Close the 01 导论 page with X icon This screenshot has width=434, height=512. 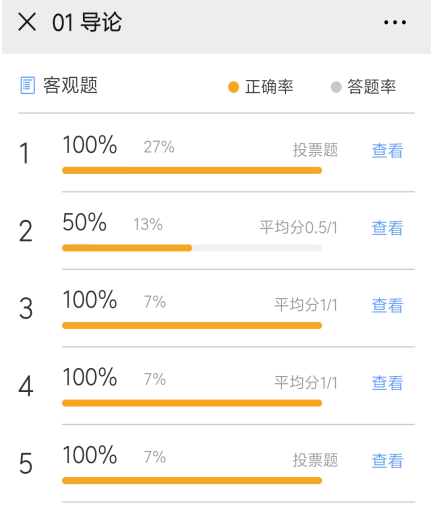pos(27,22)
